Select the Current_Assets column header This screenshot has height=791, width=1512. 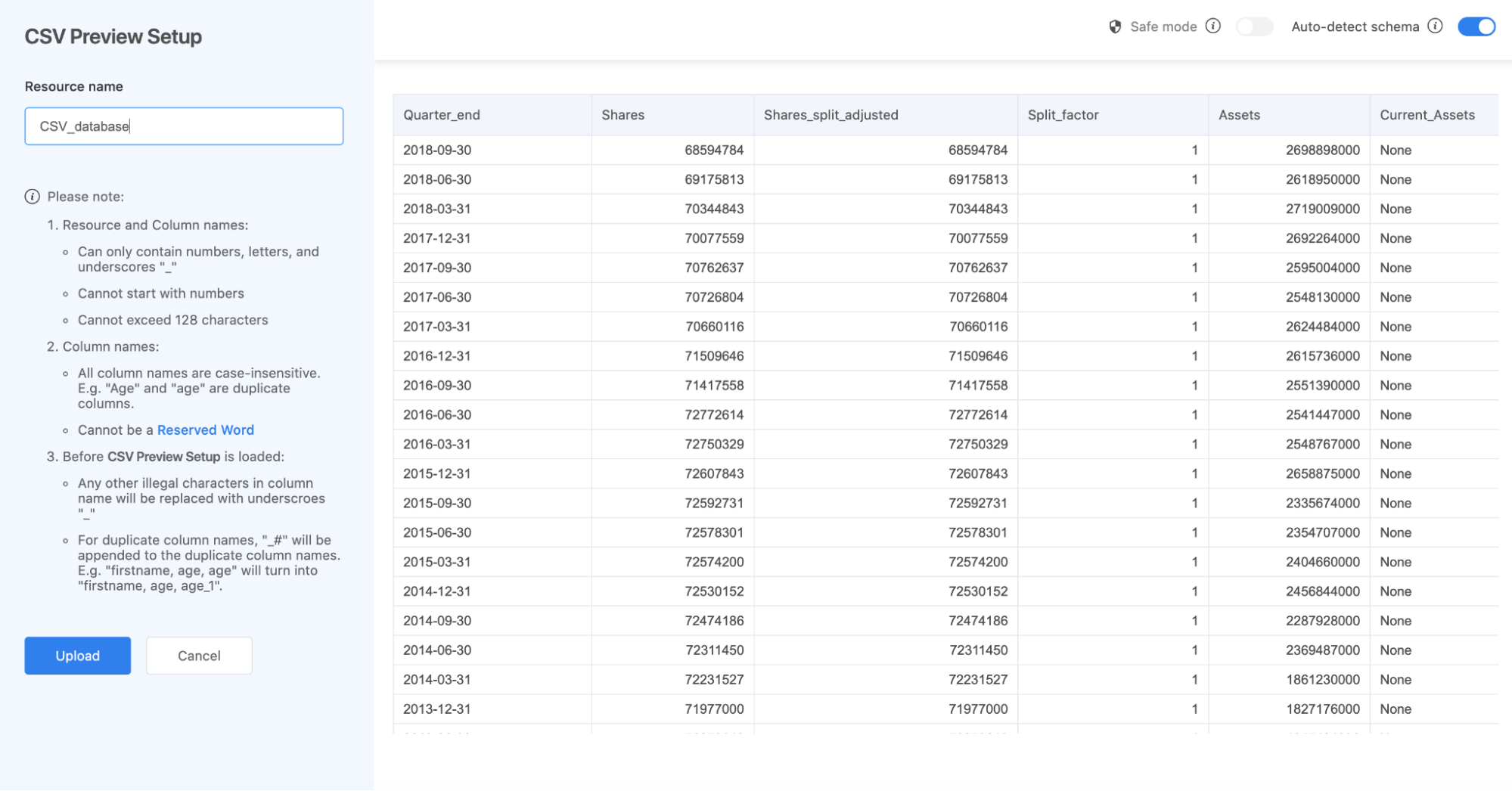[x=1427, y=115]
